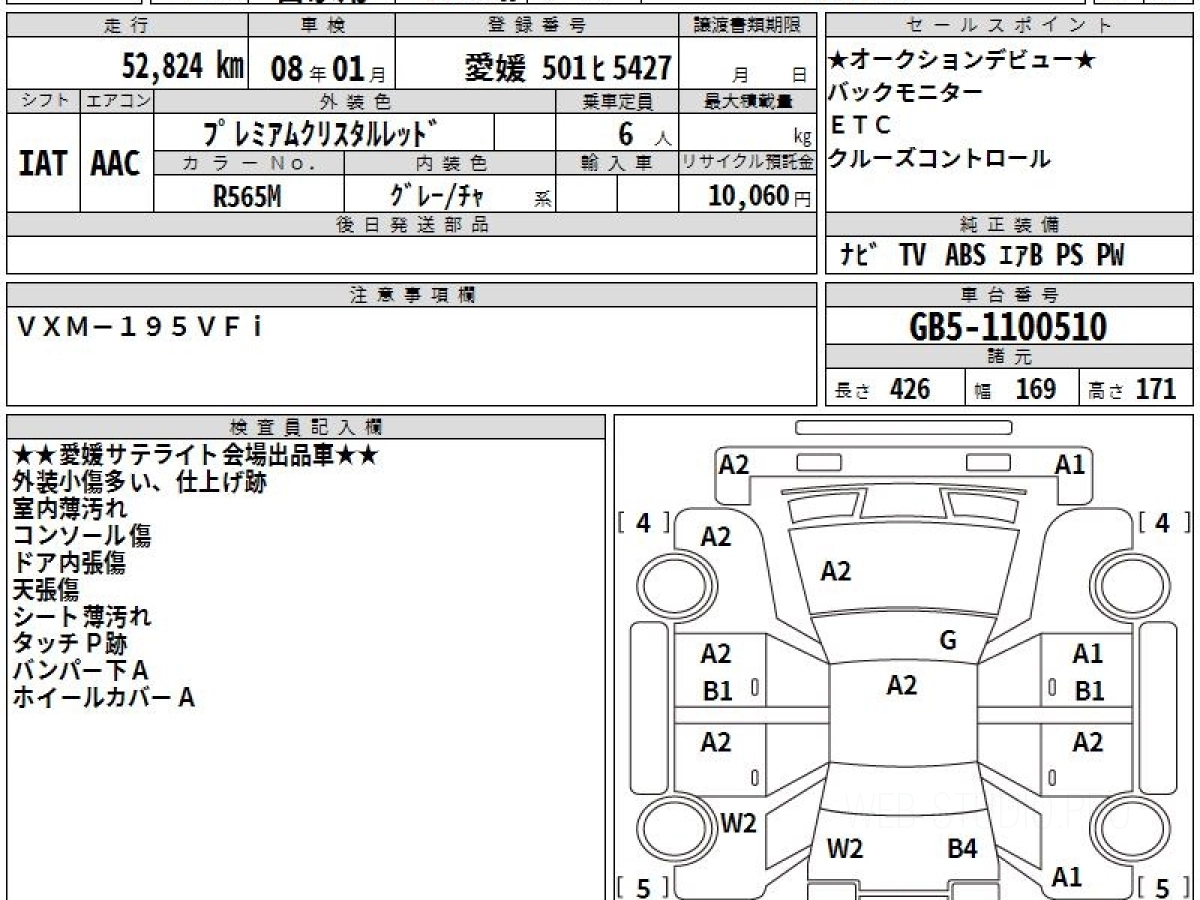Click the 注意事項欄 header

click(x=411, y=295)
